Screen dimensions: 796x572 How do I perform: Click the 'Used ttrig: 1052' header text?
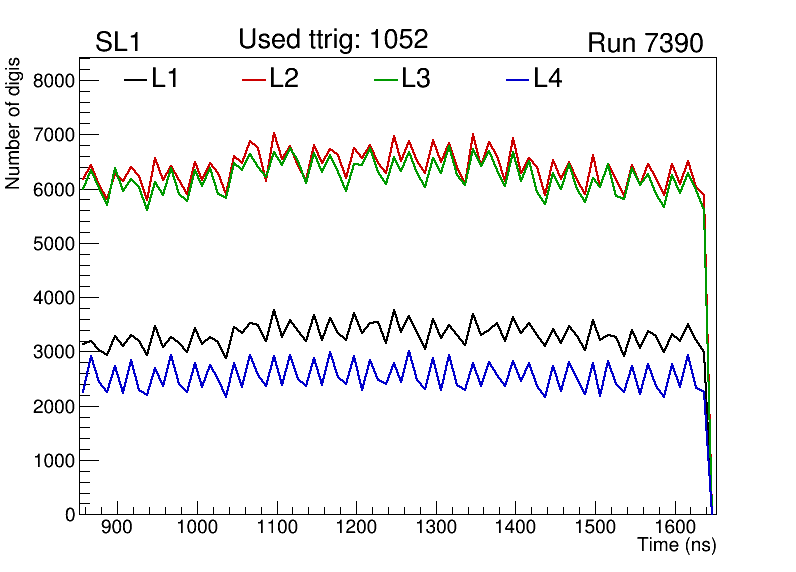[x=333, y=40]
